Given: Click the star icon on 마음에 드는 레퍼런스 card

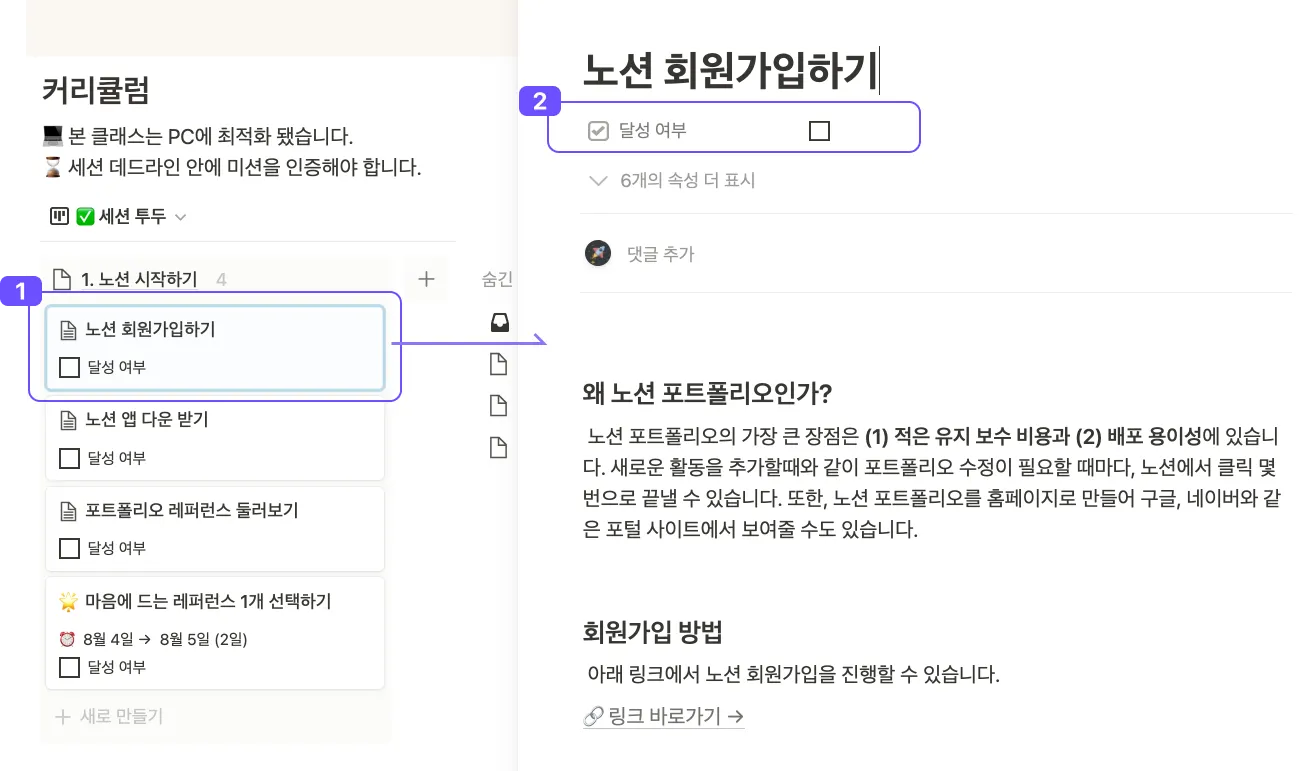Looking at the screenshot, I should click(68, 601).
